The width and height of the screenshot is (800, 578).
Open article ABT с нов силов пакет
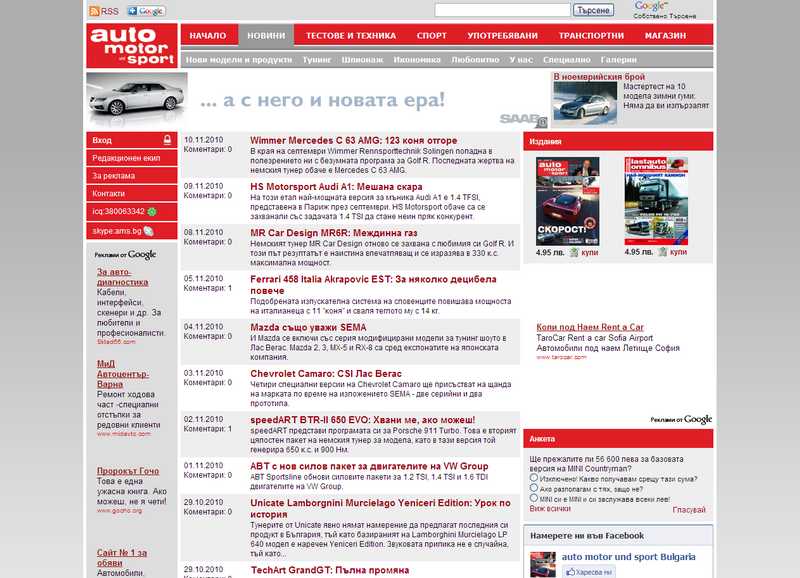(x=369, y=466)
